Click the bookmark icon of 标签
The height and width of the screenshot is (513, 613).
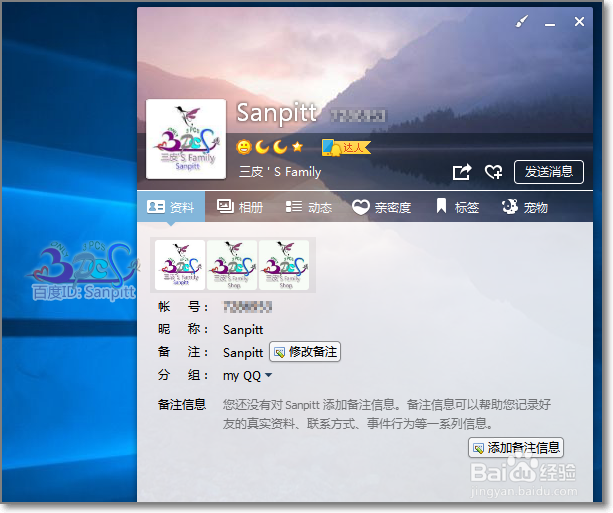tap(441, 205)
